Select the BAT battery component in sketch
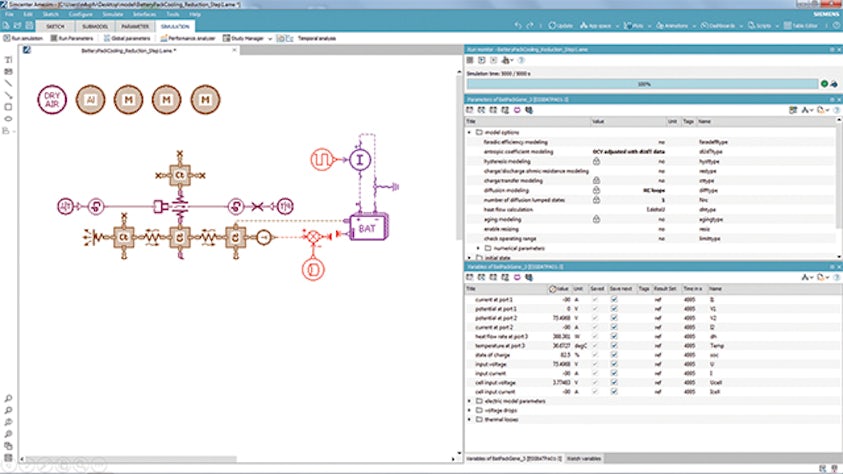 [x=368, y=227]
